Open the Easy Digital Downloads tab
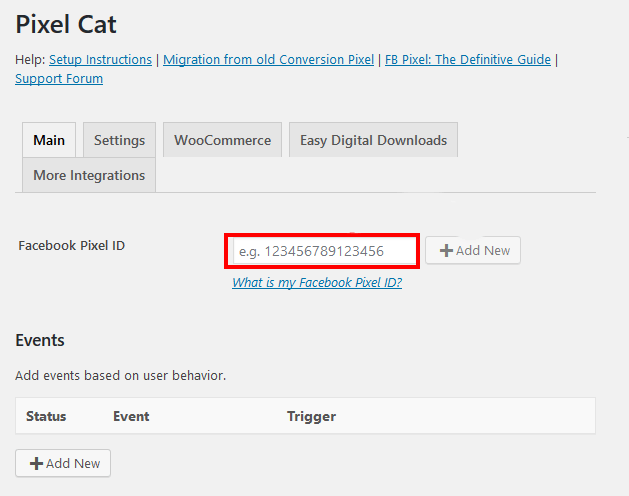 pyautogui.click(x=373, y=140)
